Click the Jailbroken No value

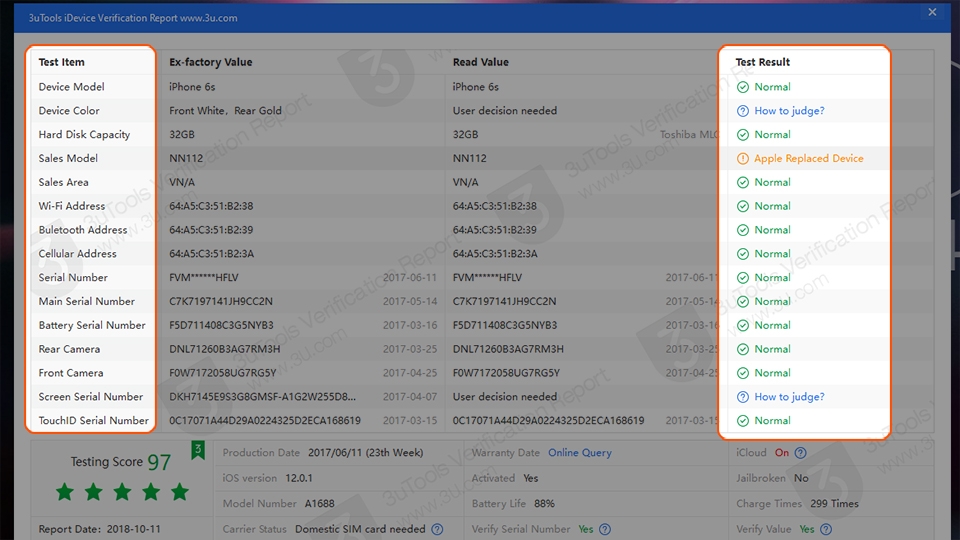click(801, 478)
